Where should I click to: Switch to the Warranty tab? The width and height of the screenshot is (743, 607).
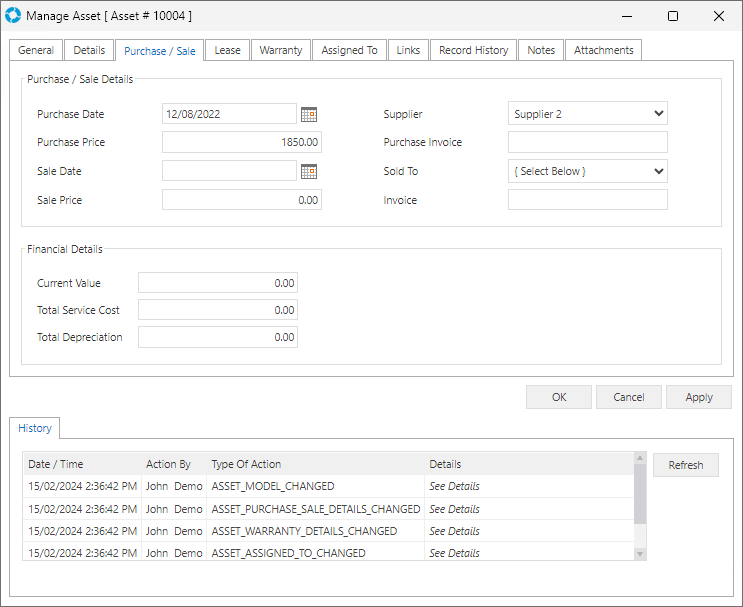click(280, 50)
